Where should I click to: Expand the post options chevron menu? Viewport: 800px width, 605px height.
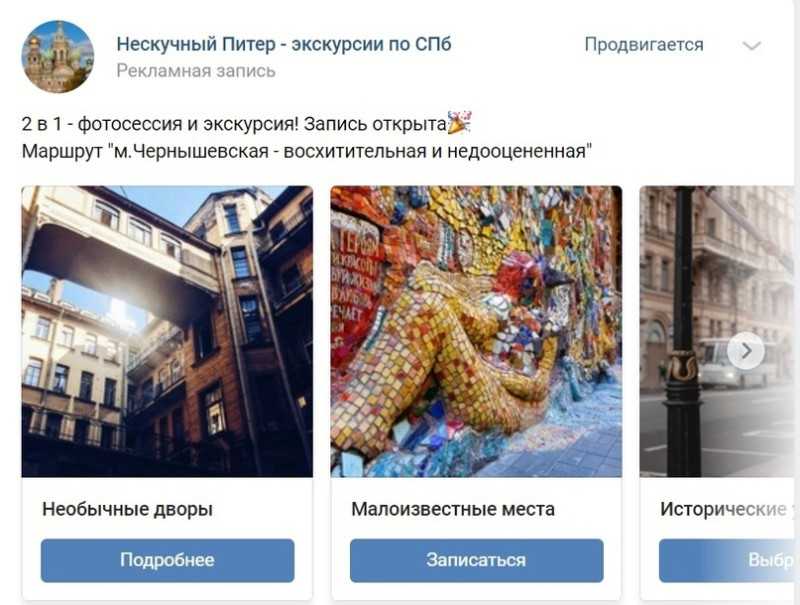752,46
